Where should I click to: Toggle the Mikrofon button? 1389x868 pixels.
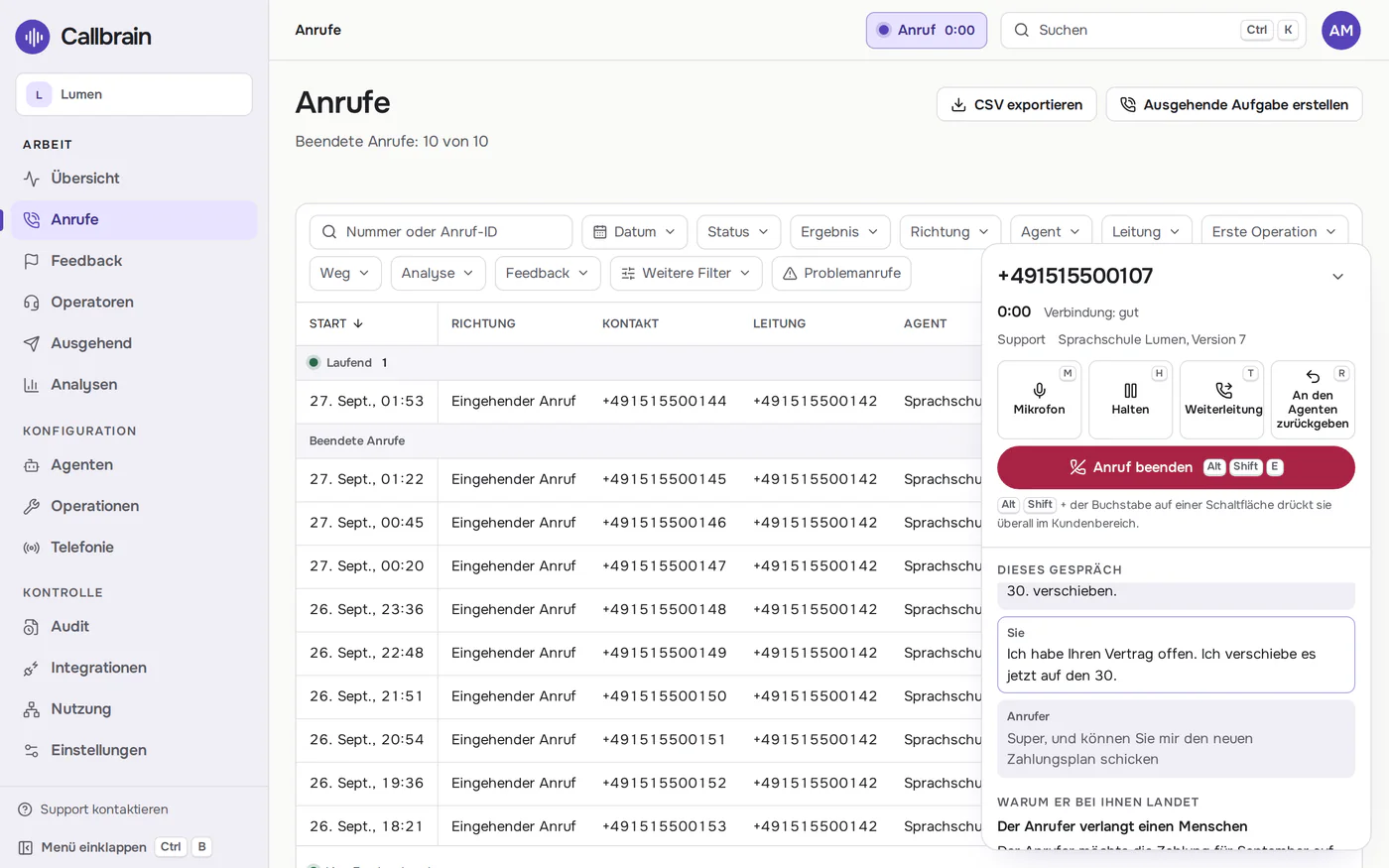(x=1039, y=400)
